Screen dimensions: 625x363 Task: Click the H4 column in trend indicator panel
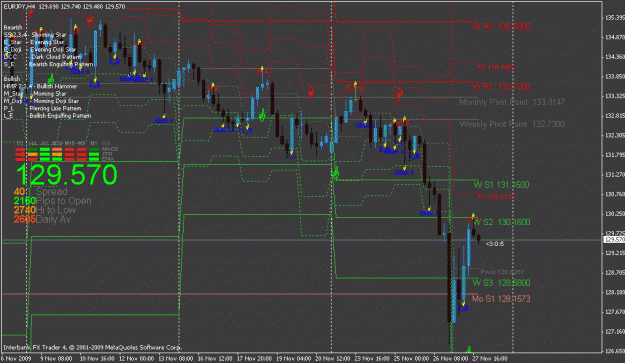(x=33, y=143)
